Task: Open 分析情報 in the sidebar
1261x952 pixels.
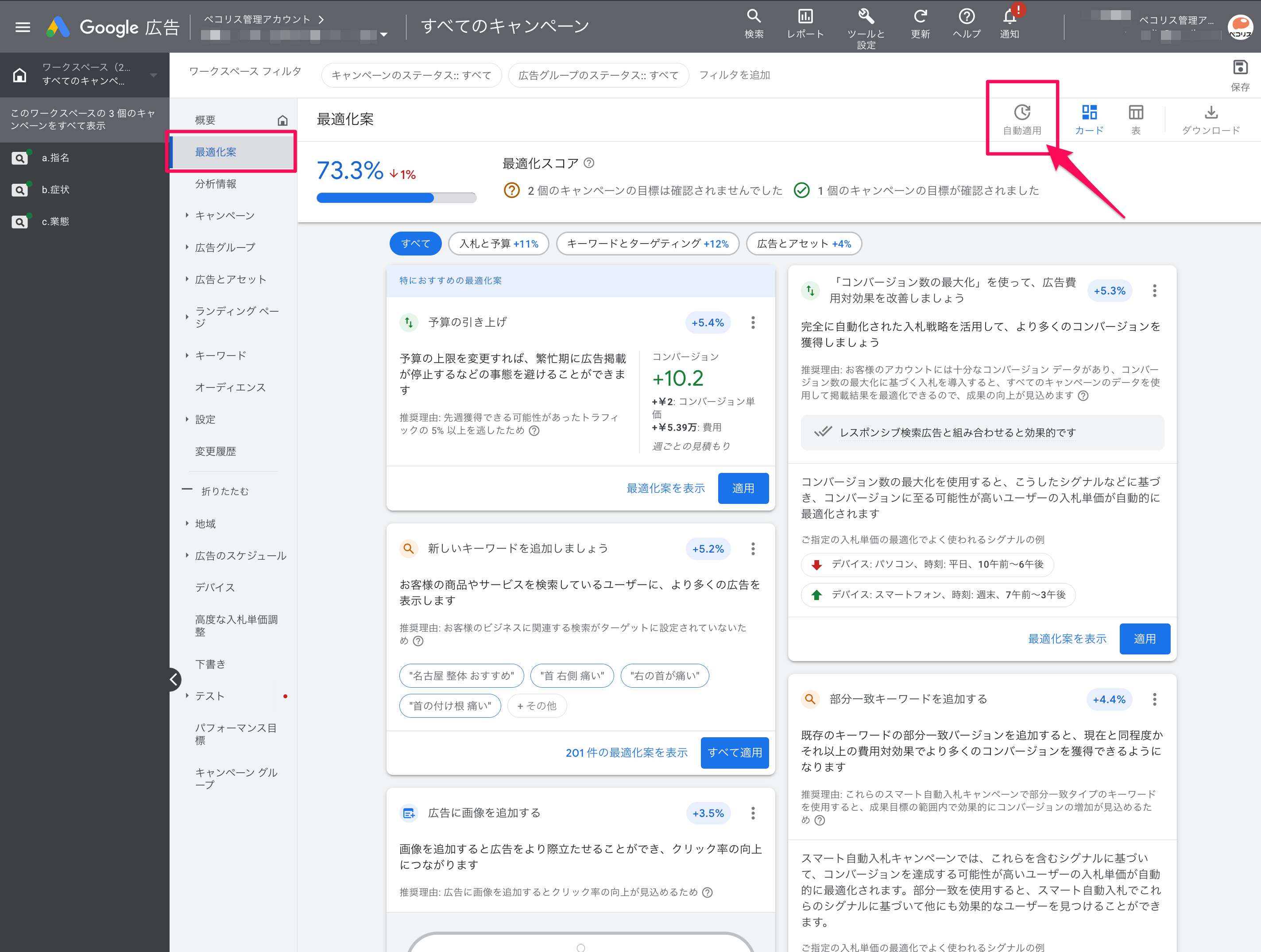Action: point(216,184)
